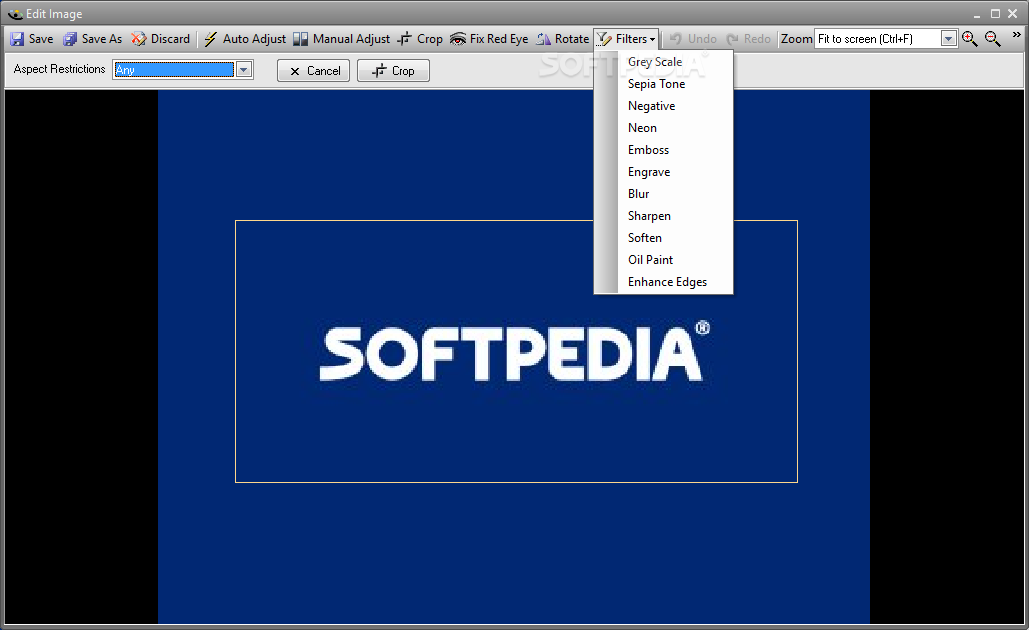Apply the Emboss filter

(x=663, y=150)
